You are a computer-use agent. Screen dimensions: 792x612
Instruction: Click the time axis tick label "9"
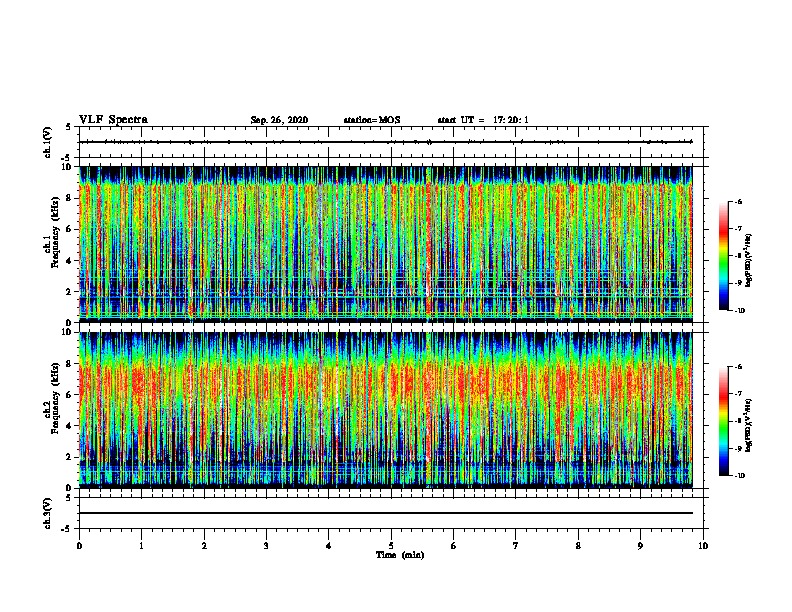tap(640, 546)
